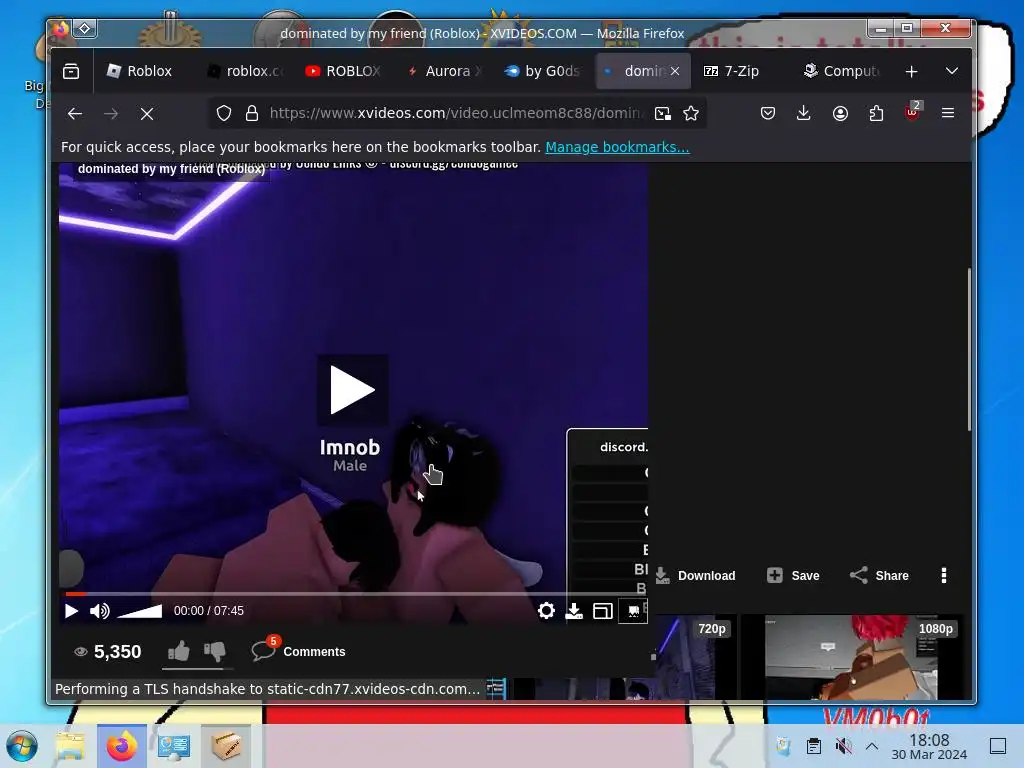This screenshot has width=1024, height=768.
Task: Switch to the roblox.c tab
Action: (x=245, y=71)
